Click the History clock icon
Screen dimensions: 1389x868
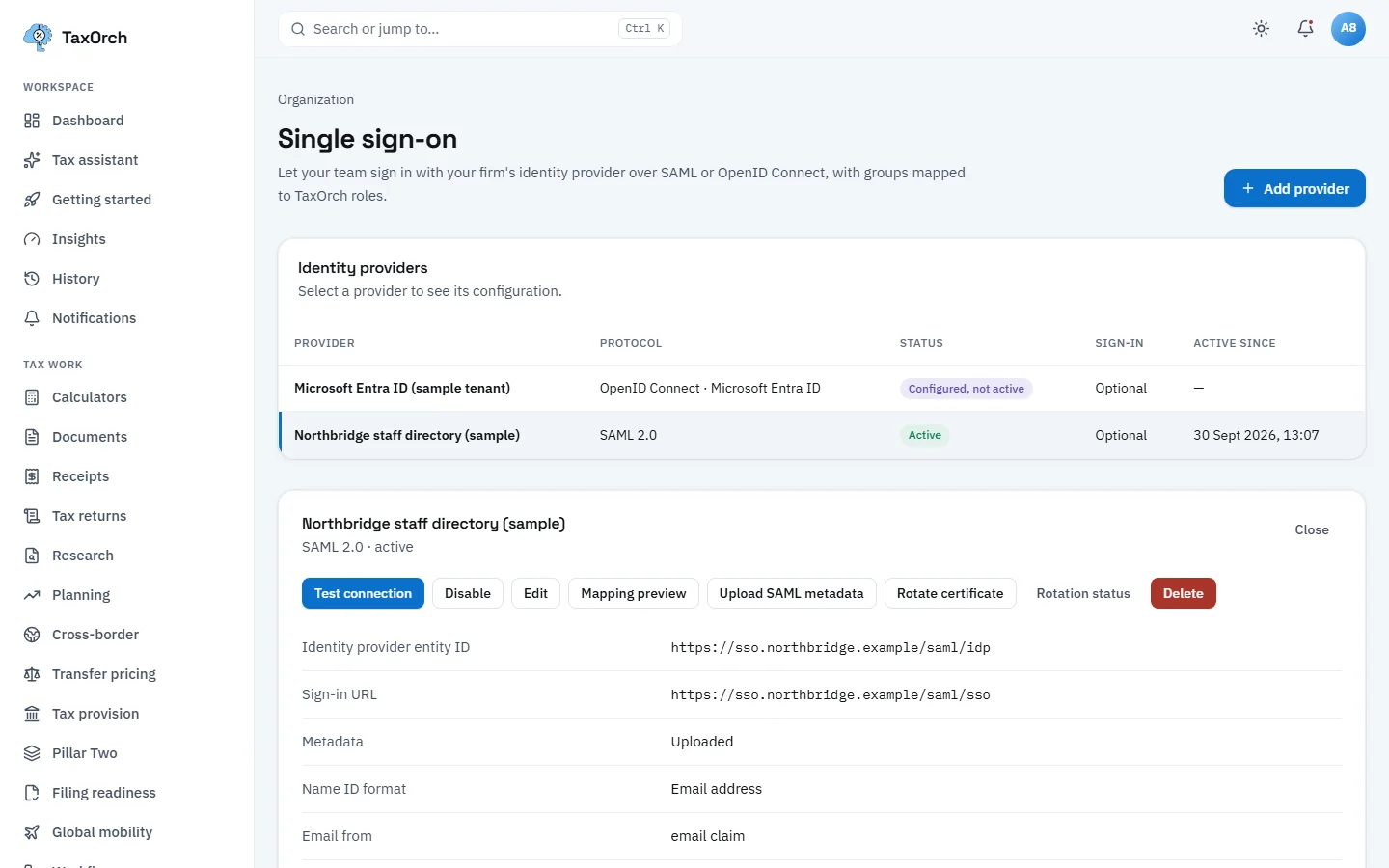[x=32, y=279]
